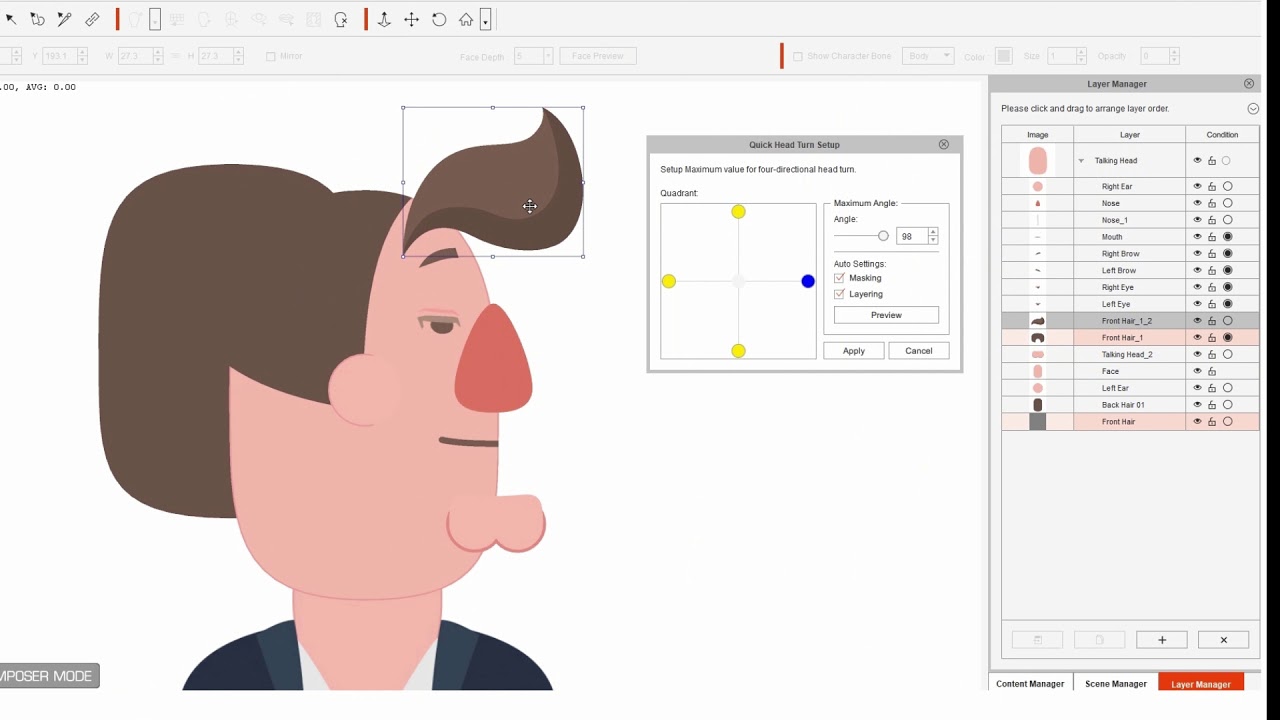The image size is (1280, 720).
Task: Open the Body dropdown
Action: tap(927, 56)
